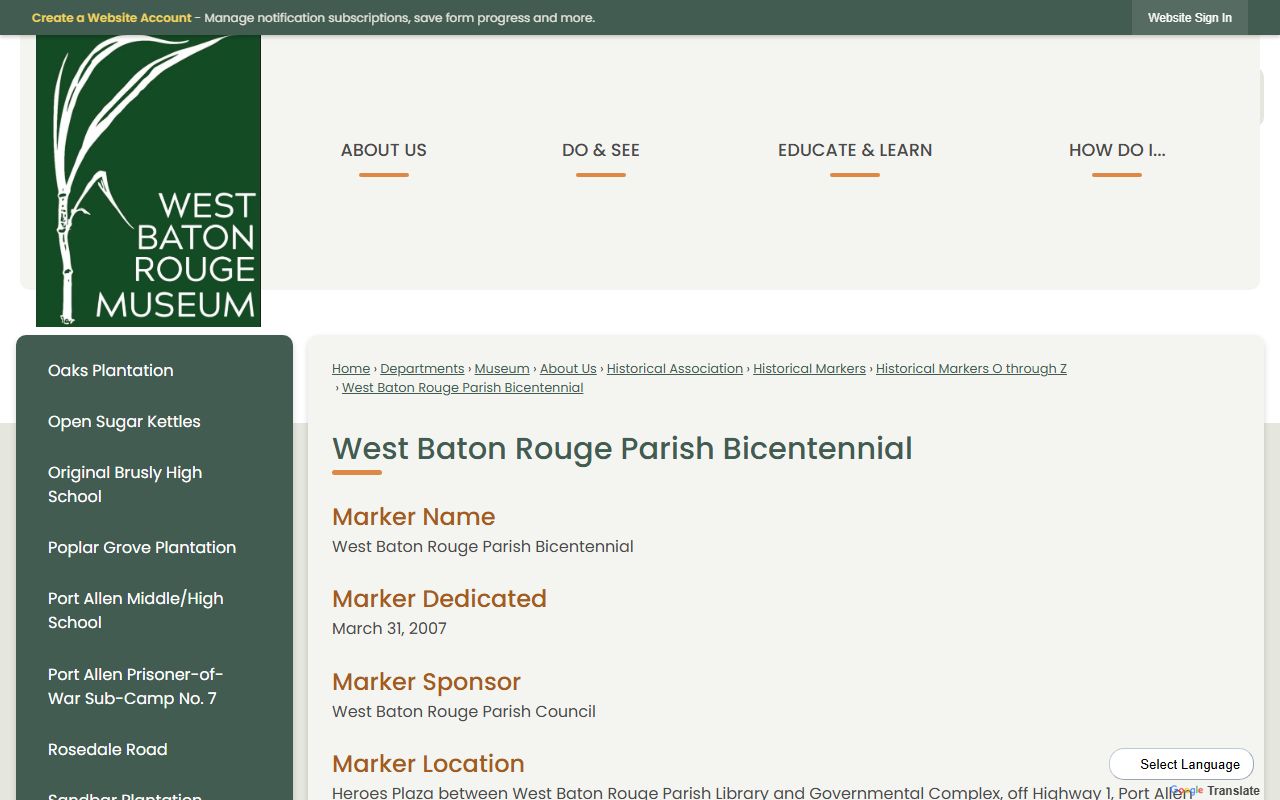Open the How Do I... menu
1280x800 pixels.
click(1117, 150)
